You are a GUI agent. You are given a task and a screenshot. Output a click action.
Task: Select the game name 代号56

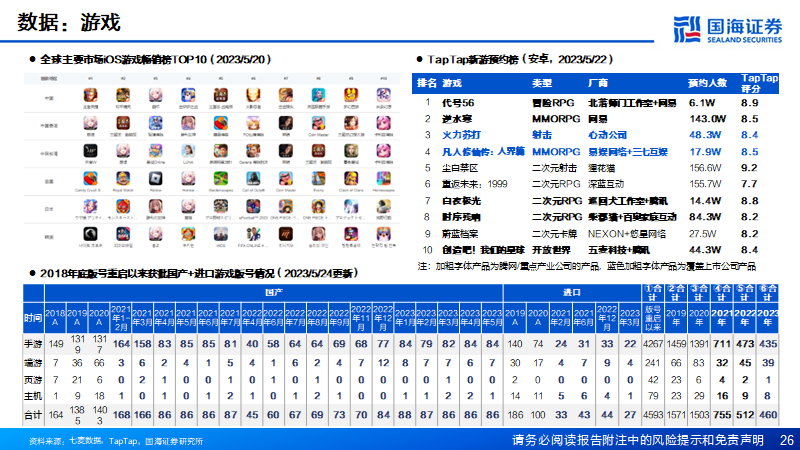[x=458, y=103]
